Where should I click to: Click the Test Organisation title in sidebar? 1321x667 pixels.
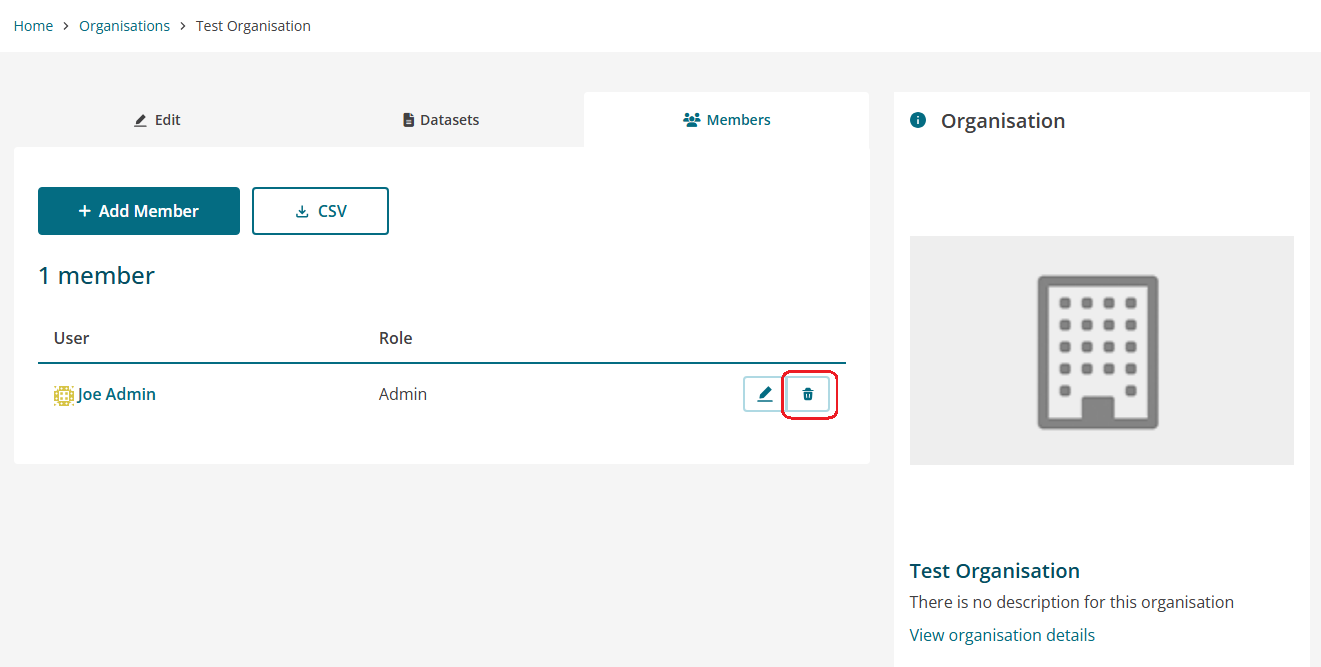coord(994,571)
